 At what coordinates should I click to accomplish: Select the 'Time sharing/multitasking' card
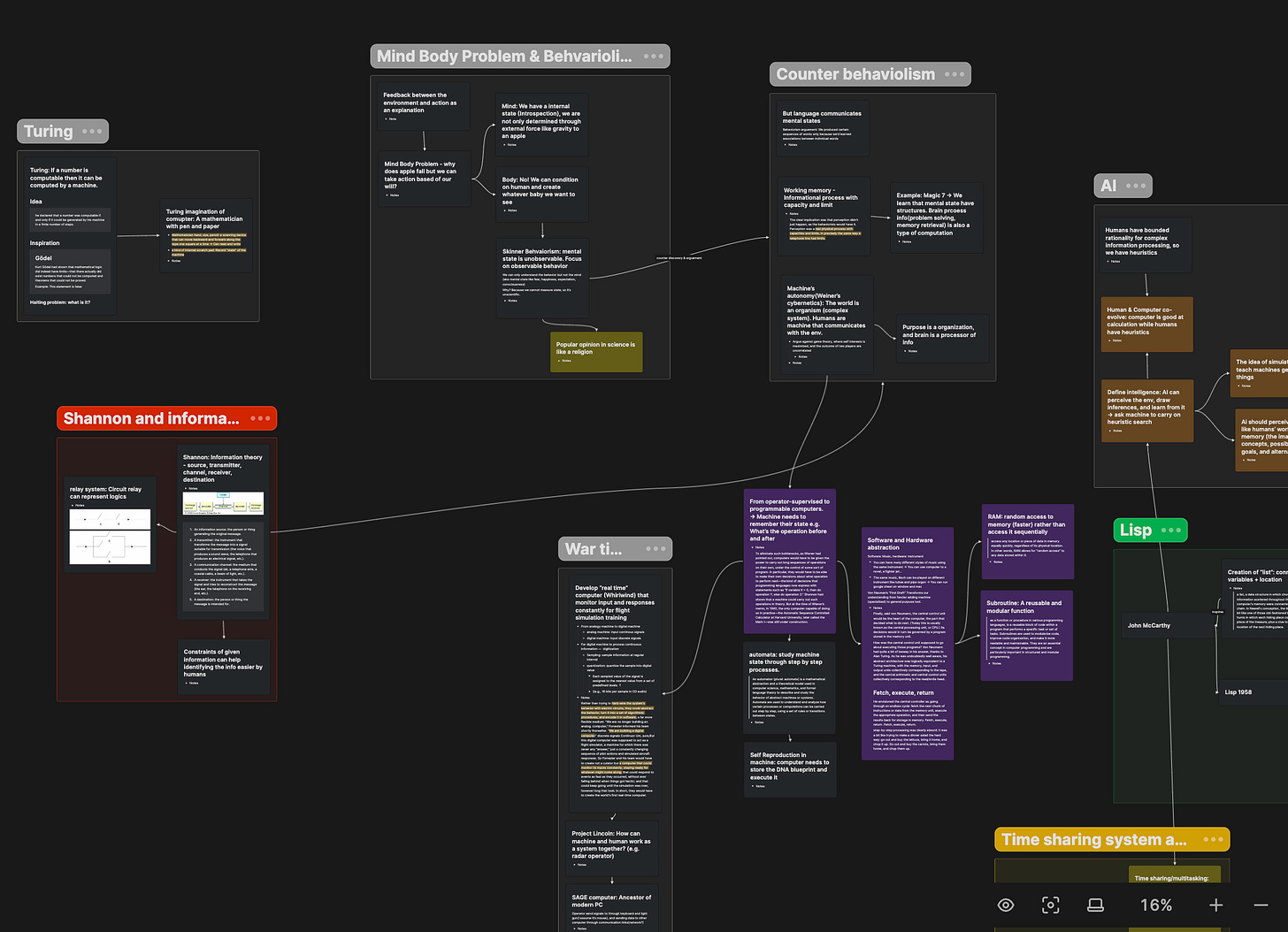click(1176, 875)
